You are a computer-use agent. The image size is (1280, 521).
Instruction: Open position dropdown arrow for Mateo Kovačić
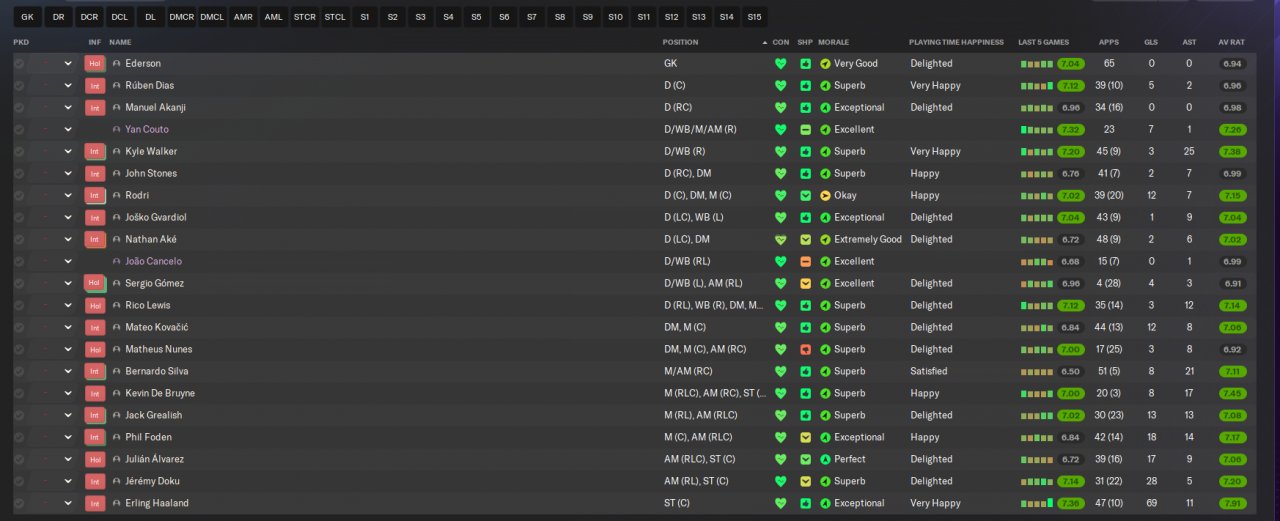pyautogui.click(x=68, y=327)
